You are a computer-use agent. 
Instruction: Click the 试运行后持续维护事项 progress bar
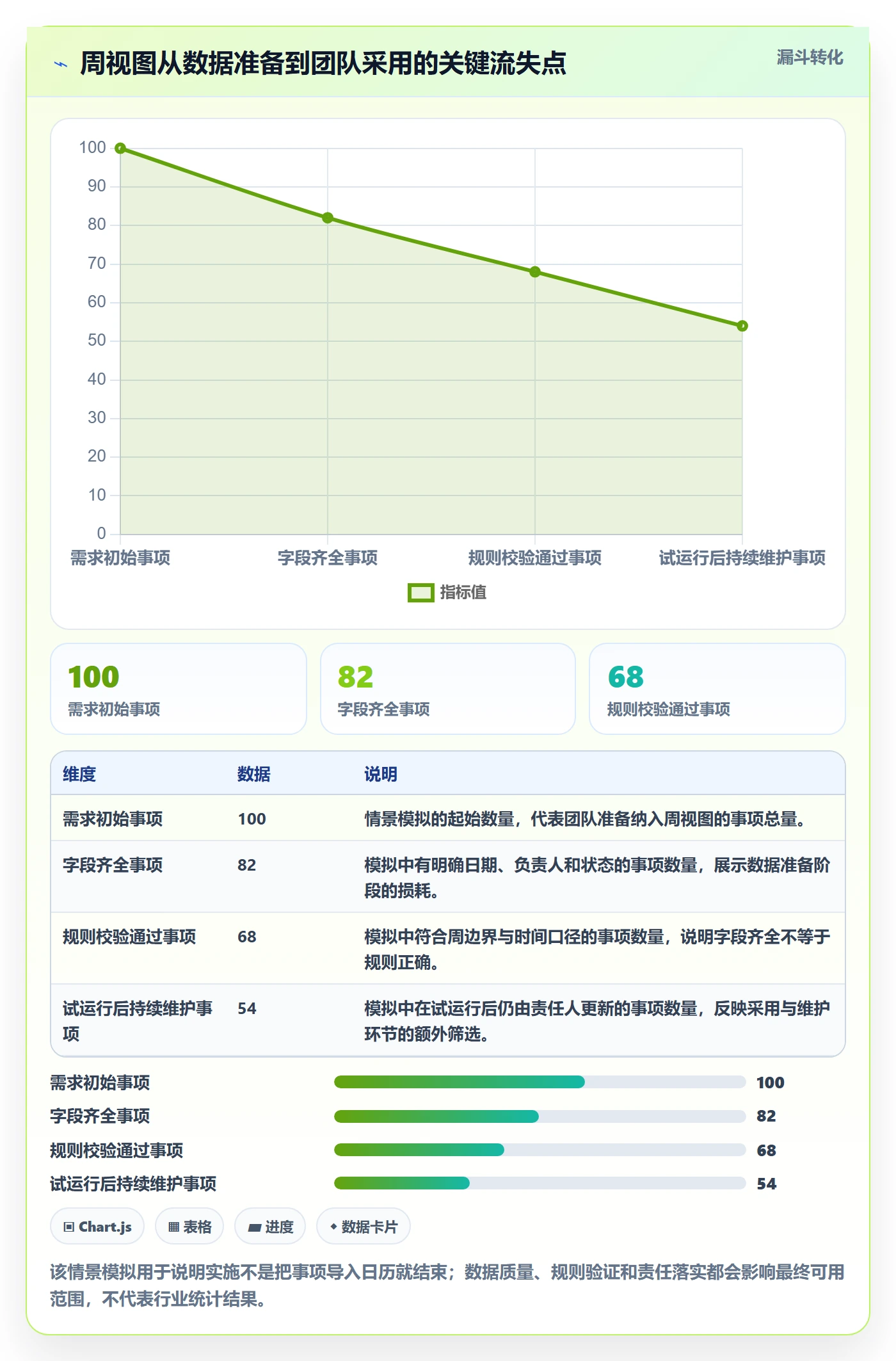(x=540, y=1183)
